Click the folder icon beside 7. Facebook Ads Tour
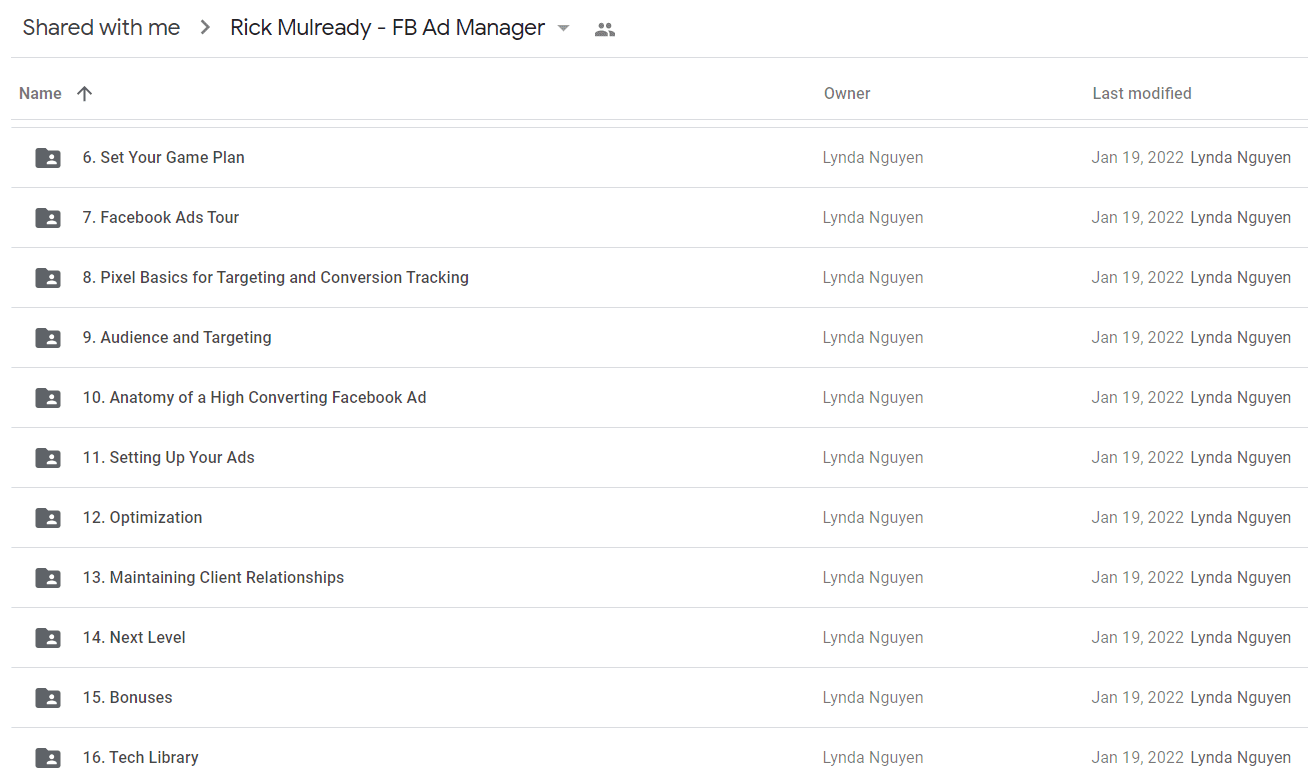Viewport: 1308px width, 780px height. coord(48,218)
